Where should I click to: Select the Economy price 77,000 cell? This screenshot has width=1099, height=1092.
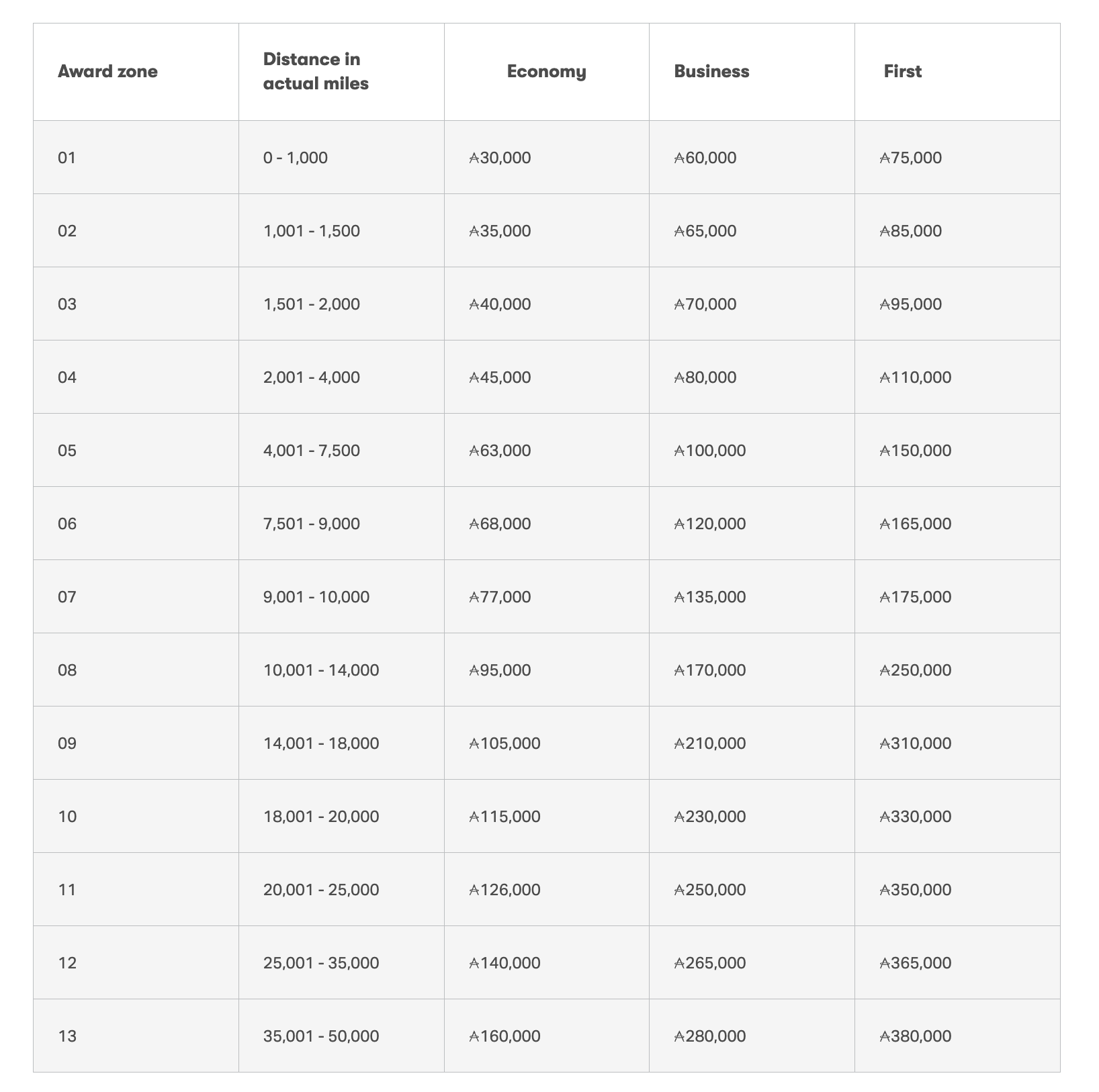pos(546,597)
